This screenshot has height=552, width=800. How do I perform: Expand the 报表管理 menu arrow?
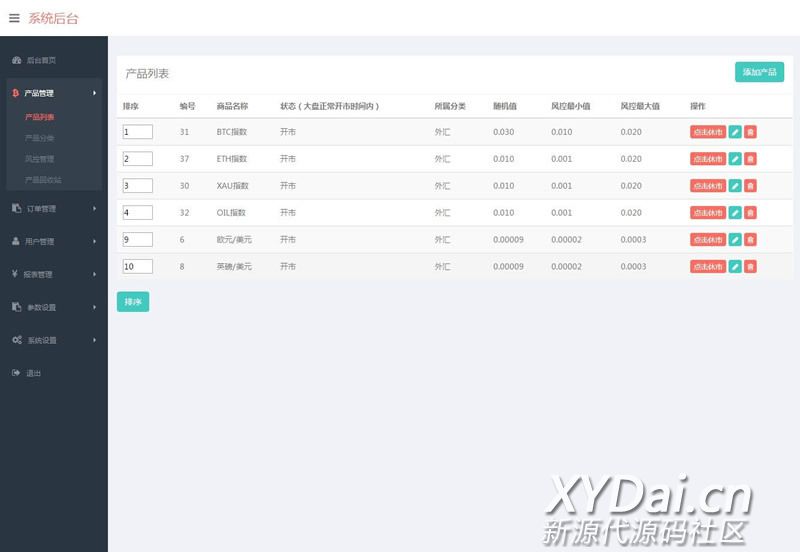pyautogui.click(x=94, y=274)
